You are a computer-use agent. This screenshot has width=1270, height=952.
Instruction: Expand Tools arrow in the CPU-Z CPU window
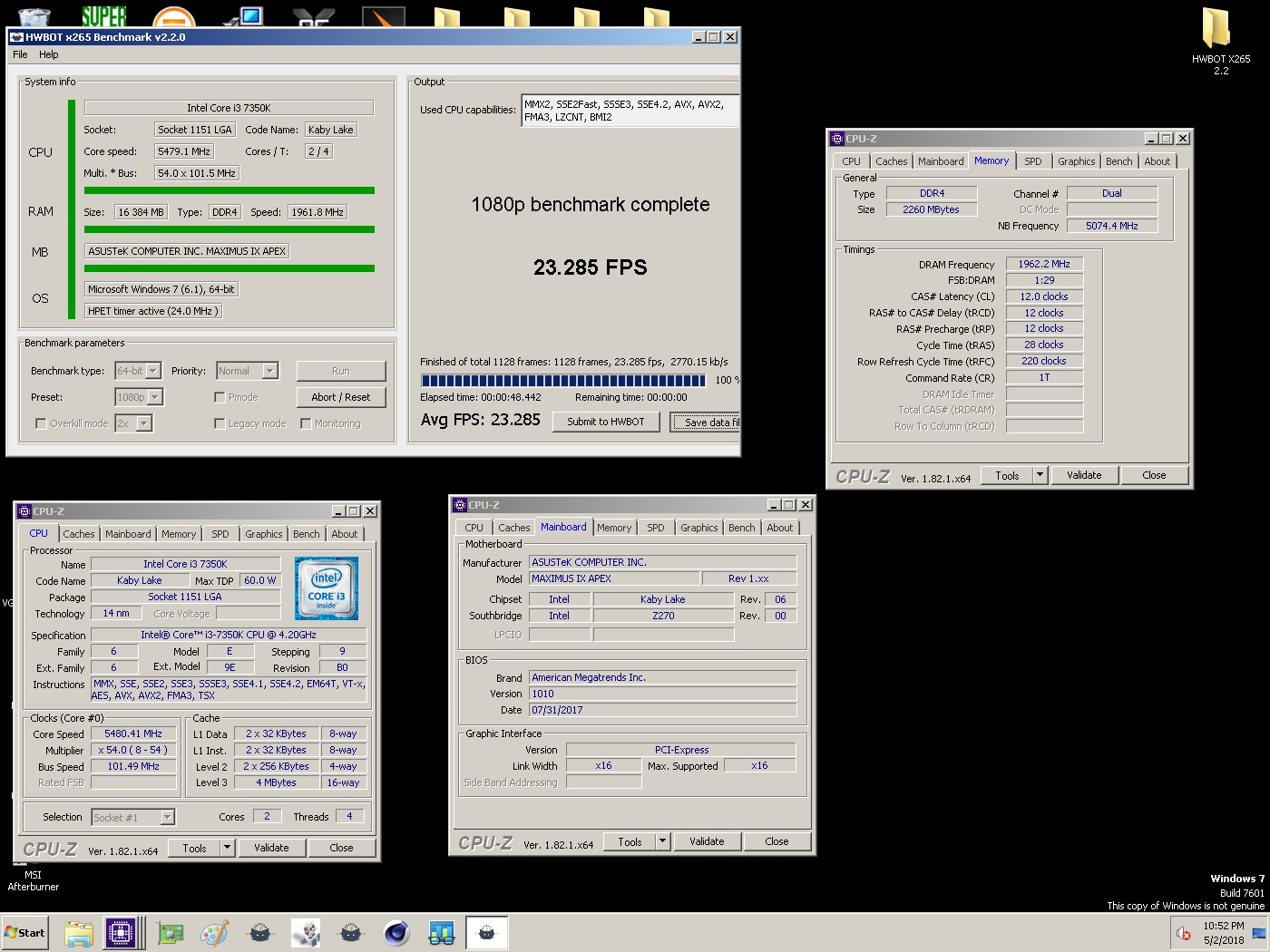[x=228, y=848]
